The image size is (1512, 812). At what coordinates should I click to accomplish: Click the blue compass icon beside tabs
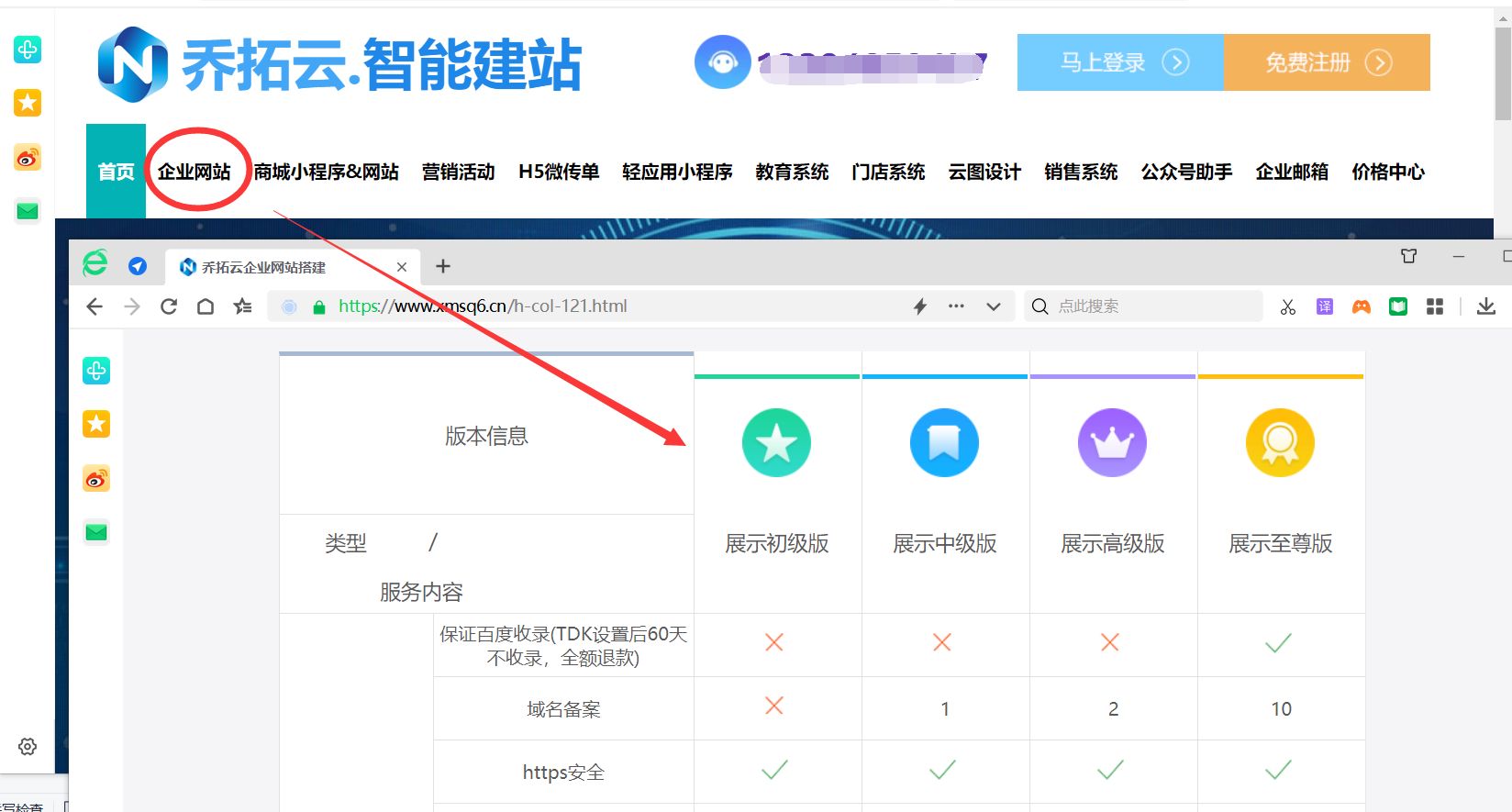click(138, 266)
